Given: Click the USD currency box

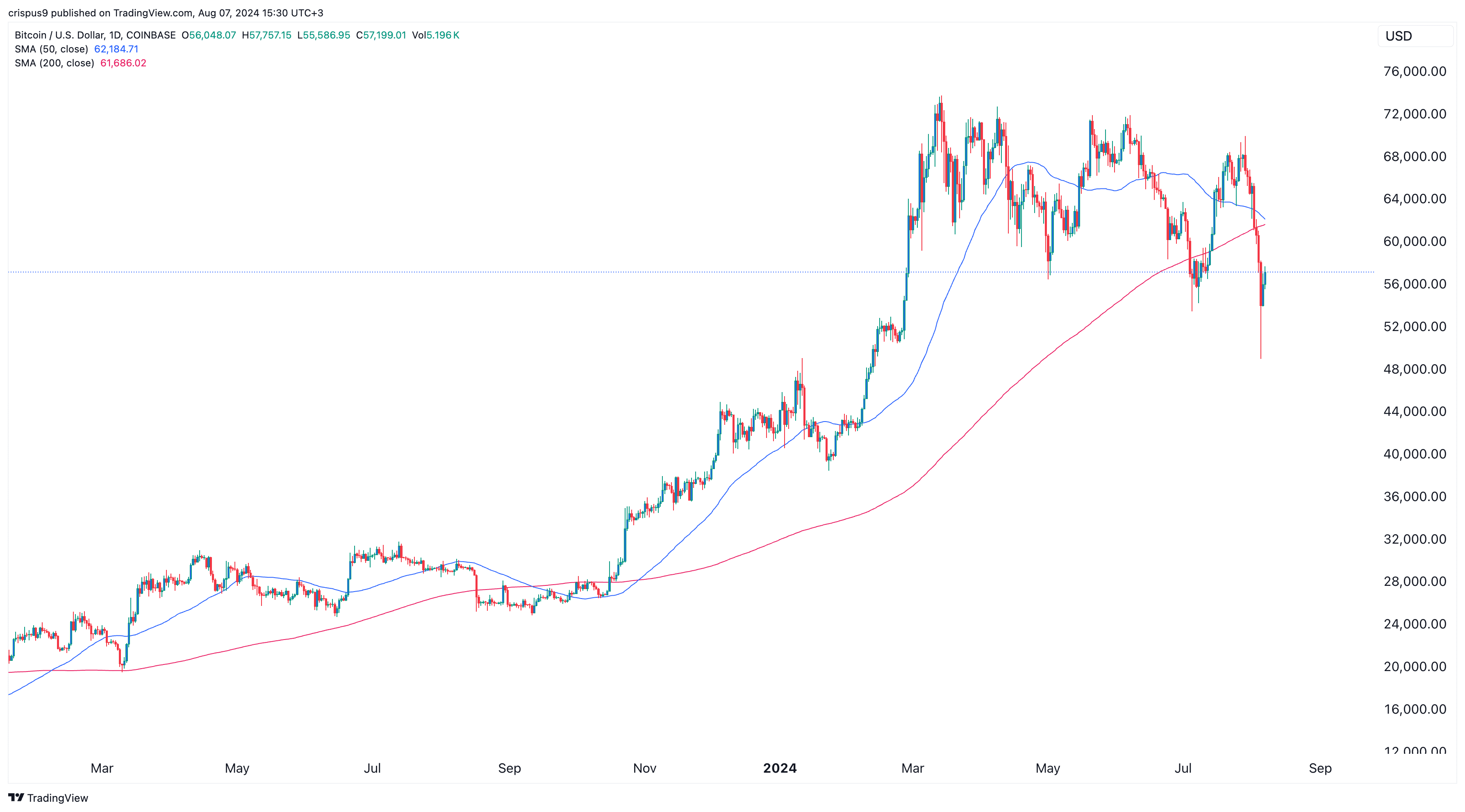Looking at the screenshot, I should (1415, 36).
